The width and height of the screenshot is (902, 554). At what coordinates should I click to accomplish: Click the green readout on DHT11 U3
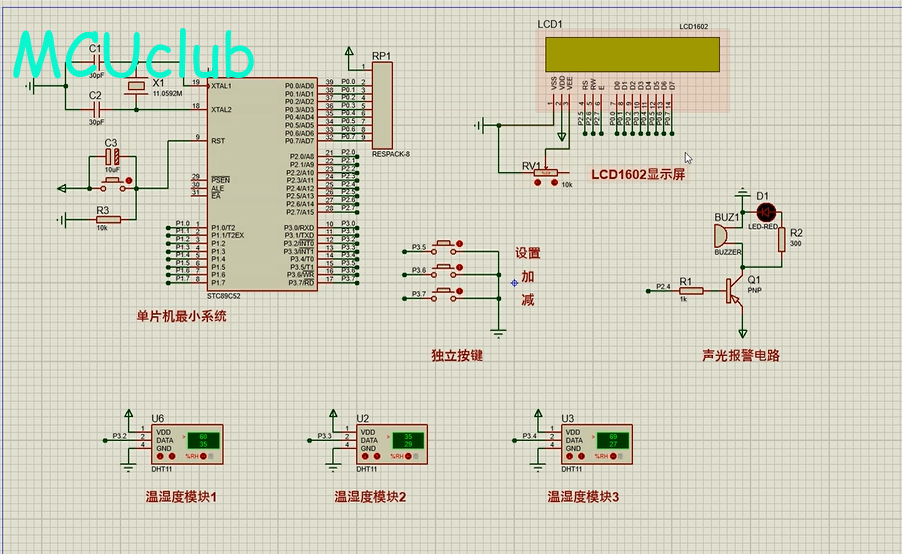[x=612, y=440]
